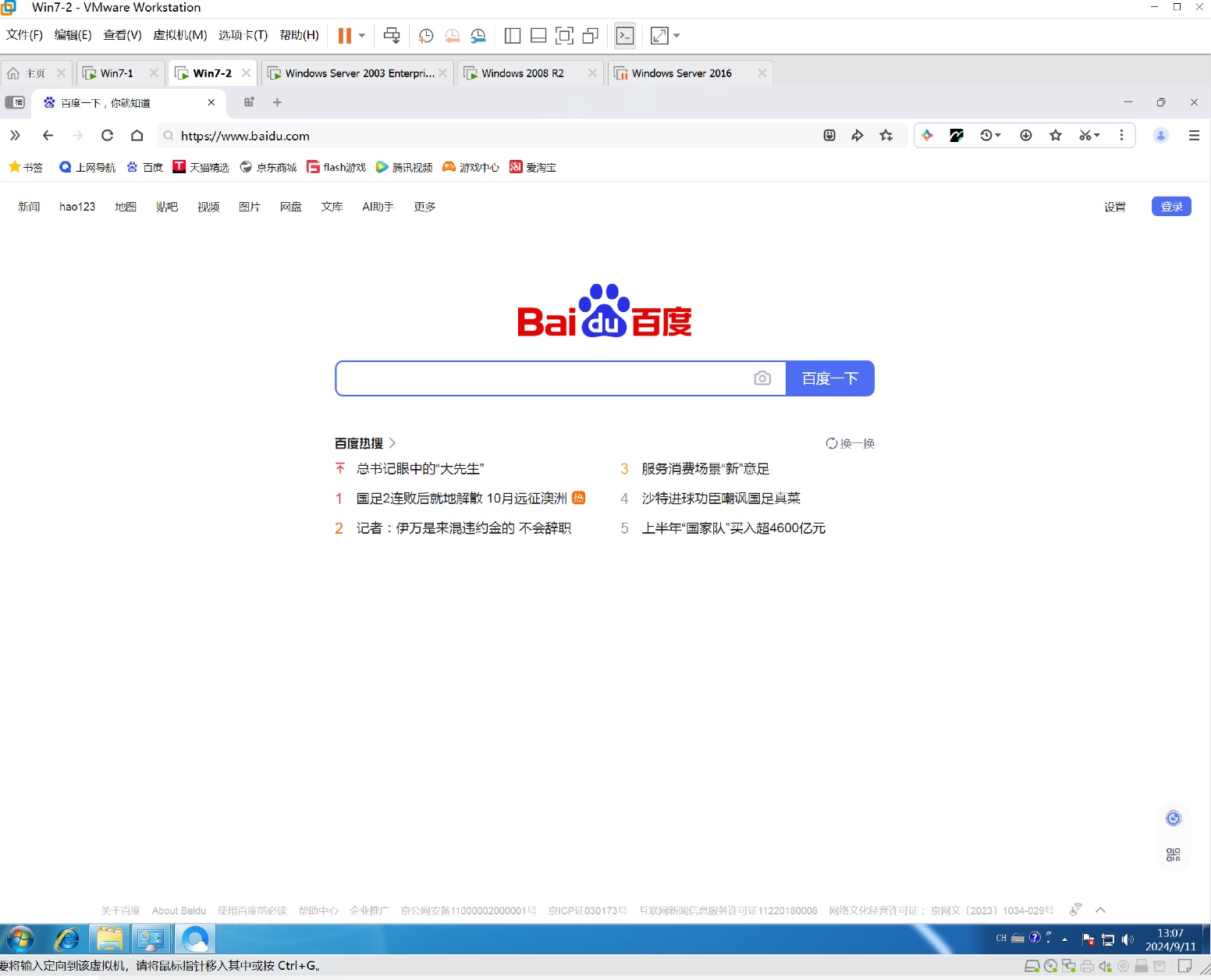Open the scissors screenshot tool dropdown
1211x980 pixels.
pyautogui.click(x=1089, y=135)
